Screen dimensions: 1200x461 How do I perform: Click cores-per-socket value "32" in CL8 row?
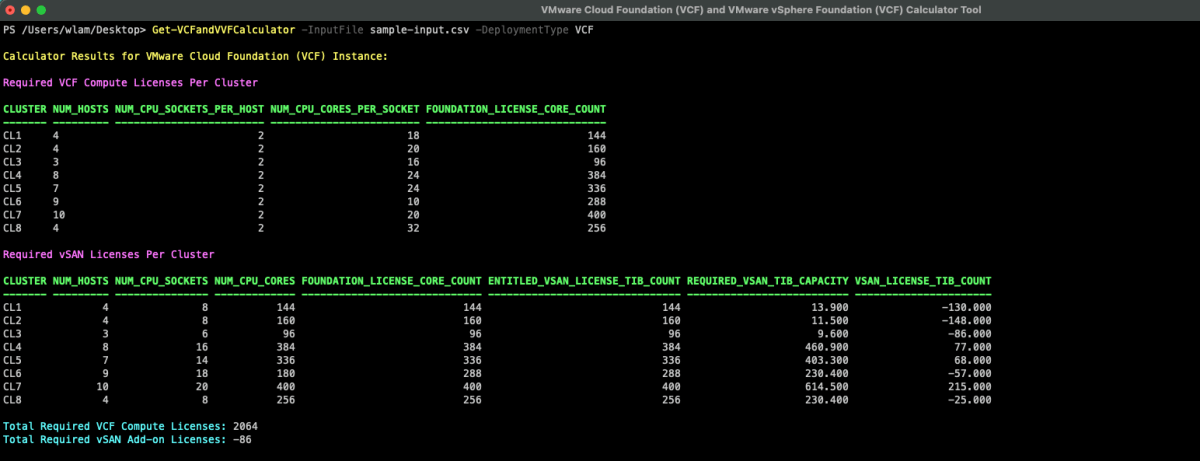(x=412, y=228)
